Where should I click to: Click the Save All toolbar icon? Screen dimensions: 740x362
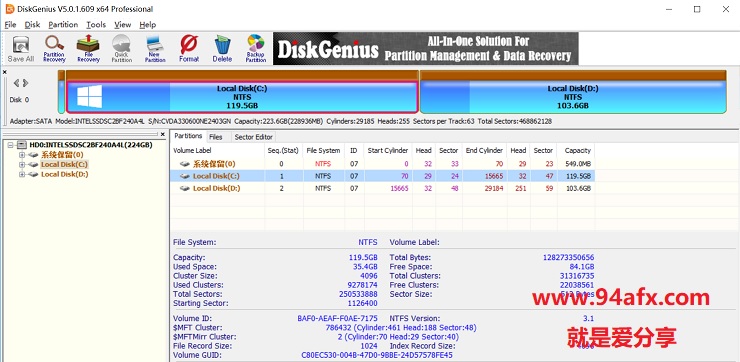21,49
